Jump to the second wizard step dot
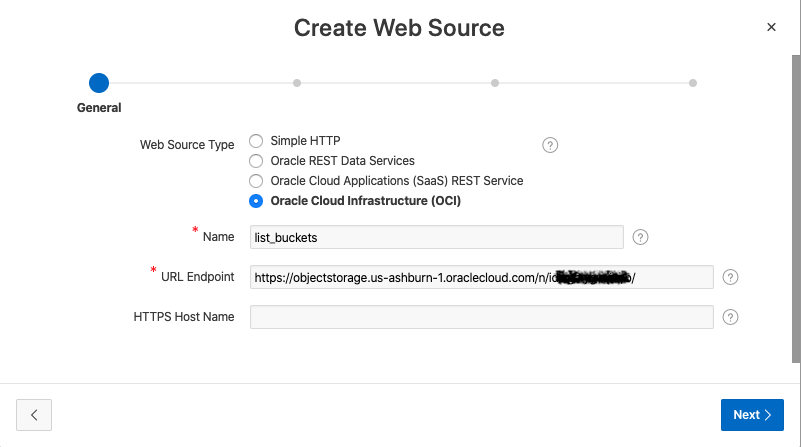The image size is (801, 447). 297,83
